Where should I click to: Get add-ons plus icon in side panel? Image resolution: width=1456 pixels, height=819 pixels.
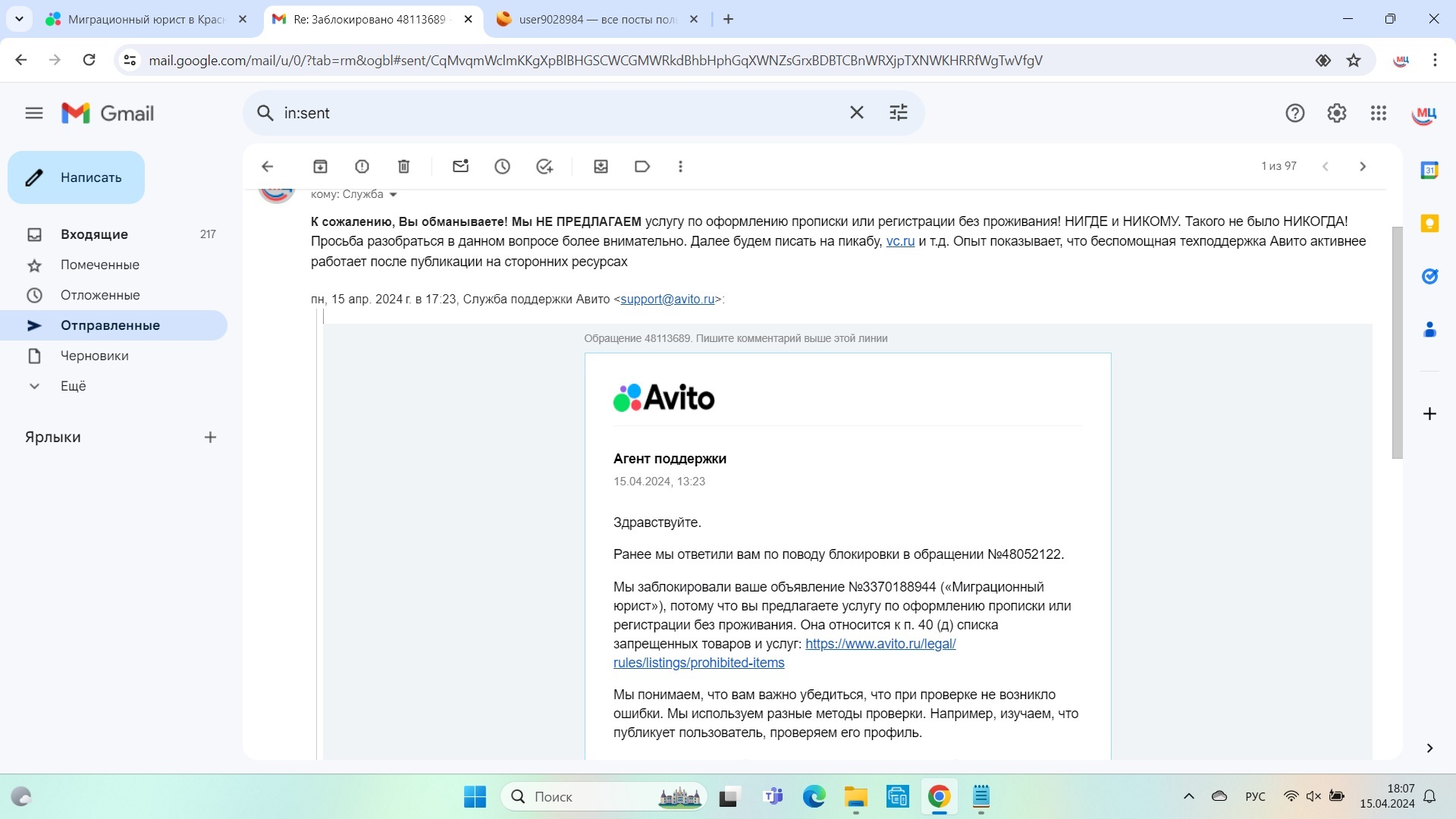click(1429, 413)
